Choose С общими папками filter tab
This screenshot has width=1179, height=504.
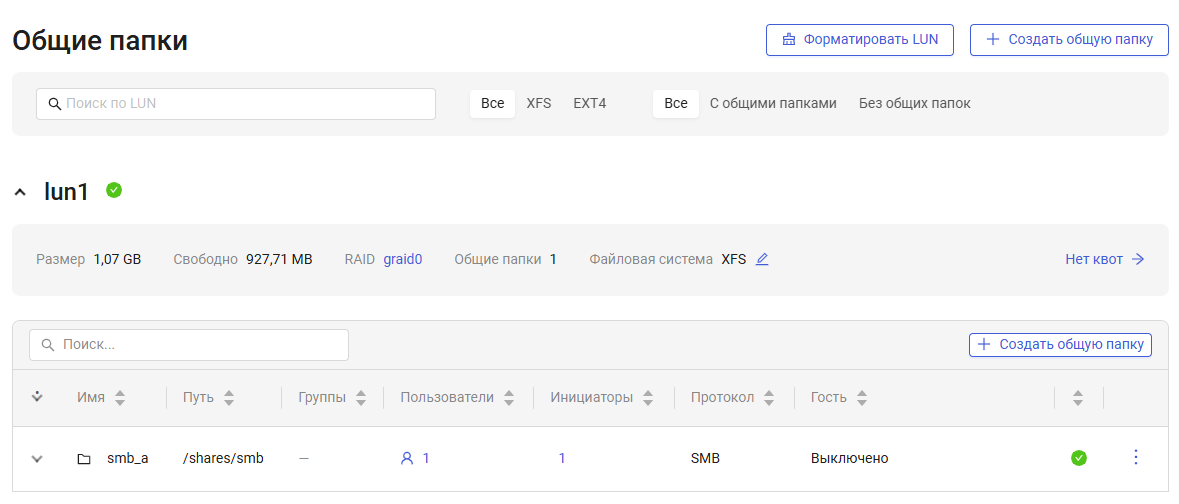(x=772, y=104)
